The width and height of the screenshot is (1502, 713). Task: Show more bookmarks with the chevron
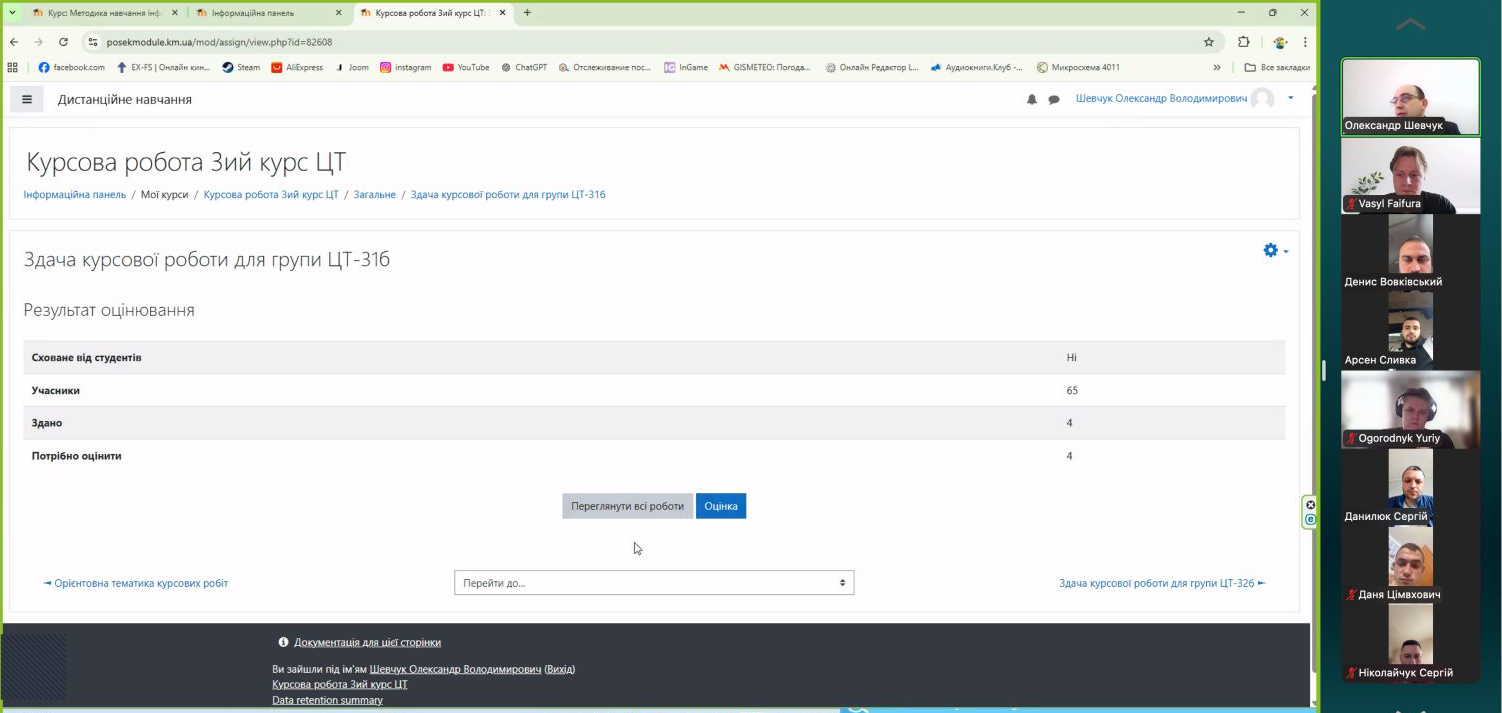pyautogui.click(x=1217, y=68)
